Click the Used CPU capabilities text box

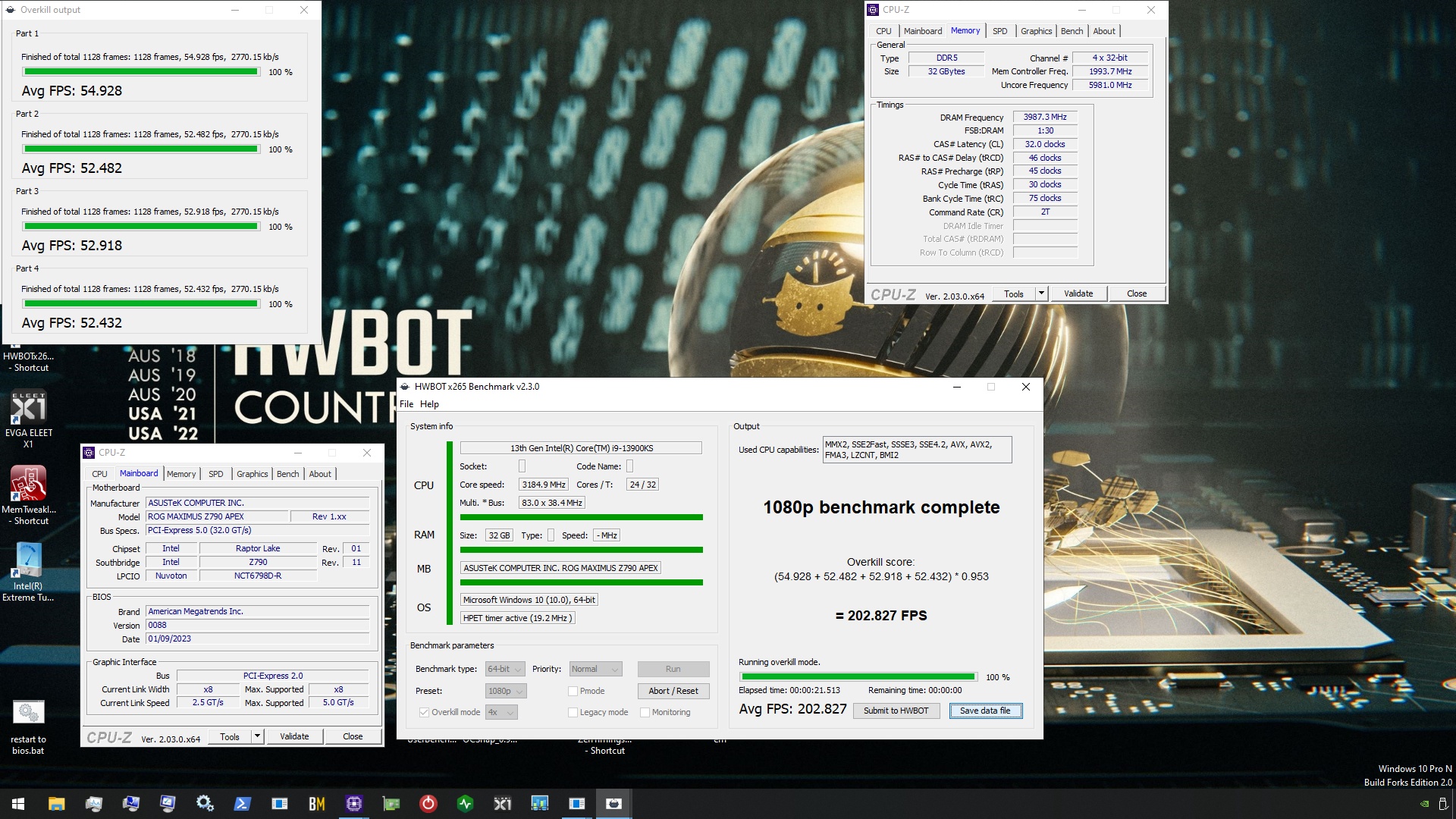click(917, 450)
